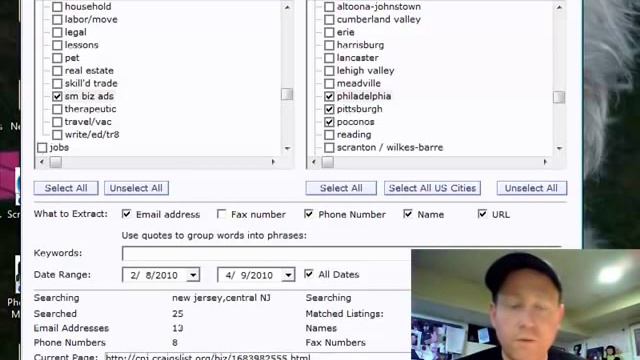Viewport: 640px width, 360px height.
Task: Enable the lessons category checkbox
Action: 57,45
